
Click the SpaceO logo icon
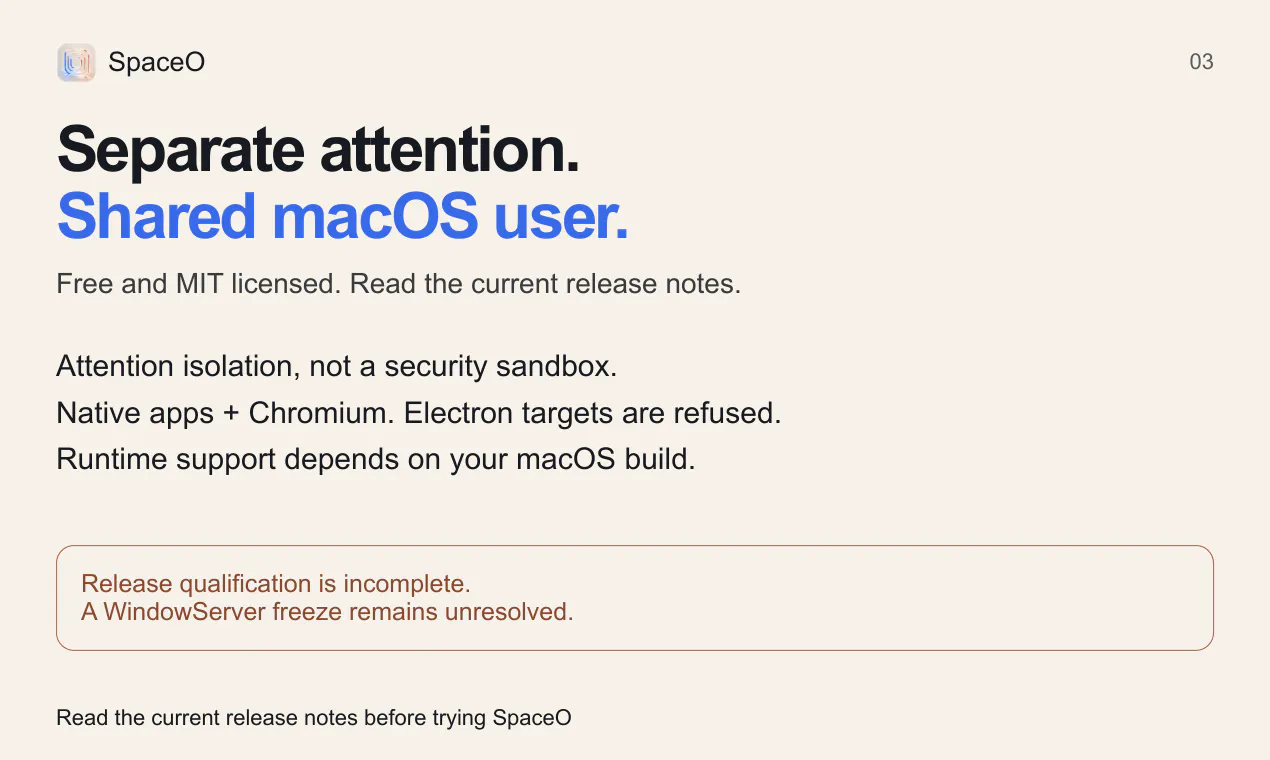76,62
